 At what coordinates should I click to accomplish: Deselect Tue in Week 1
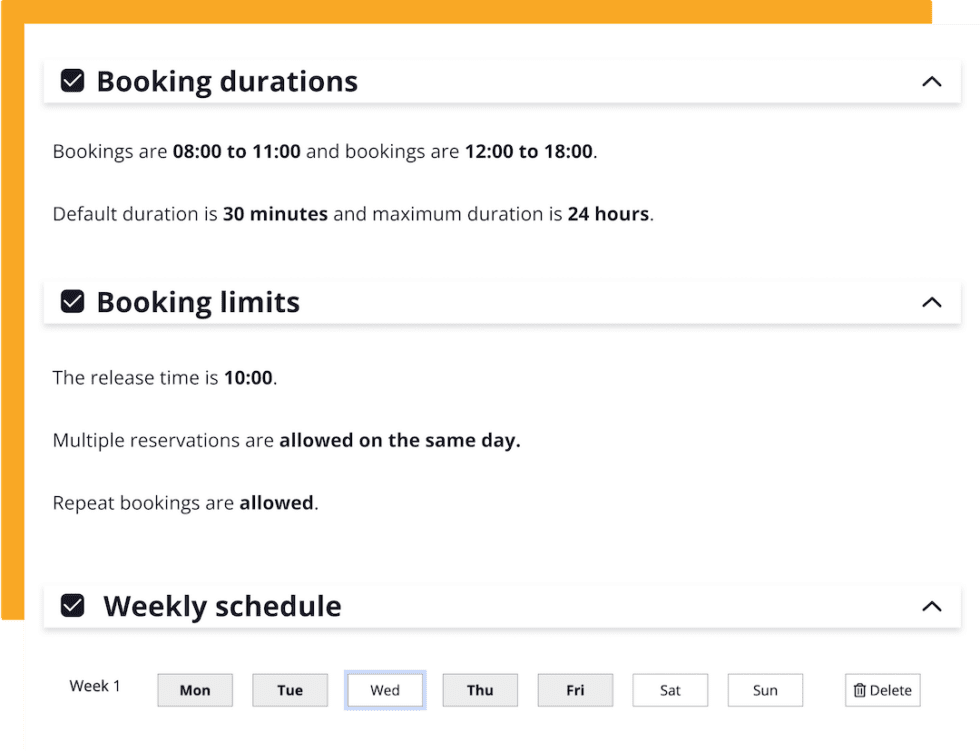290,690
